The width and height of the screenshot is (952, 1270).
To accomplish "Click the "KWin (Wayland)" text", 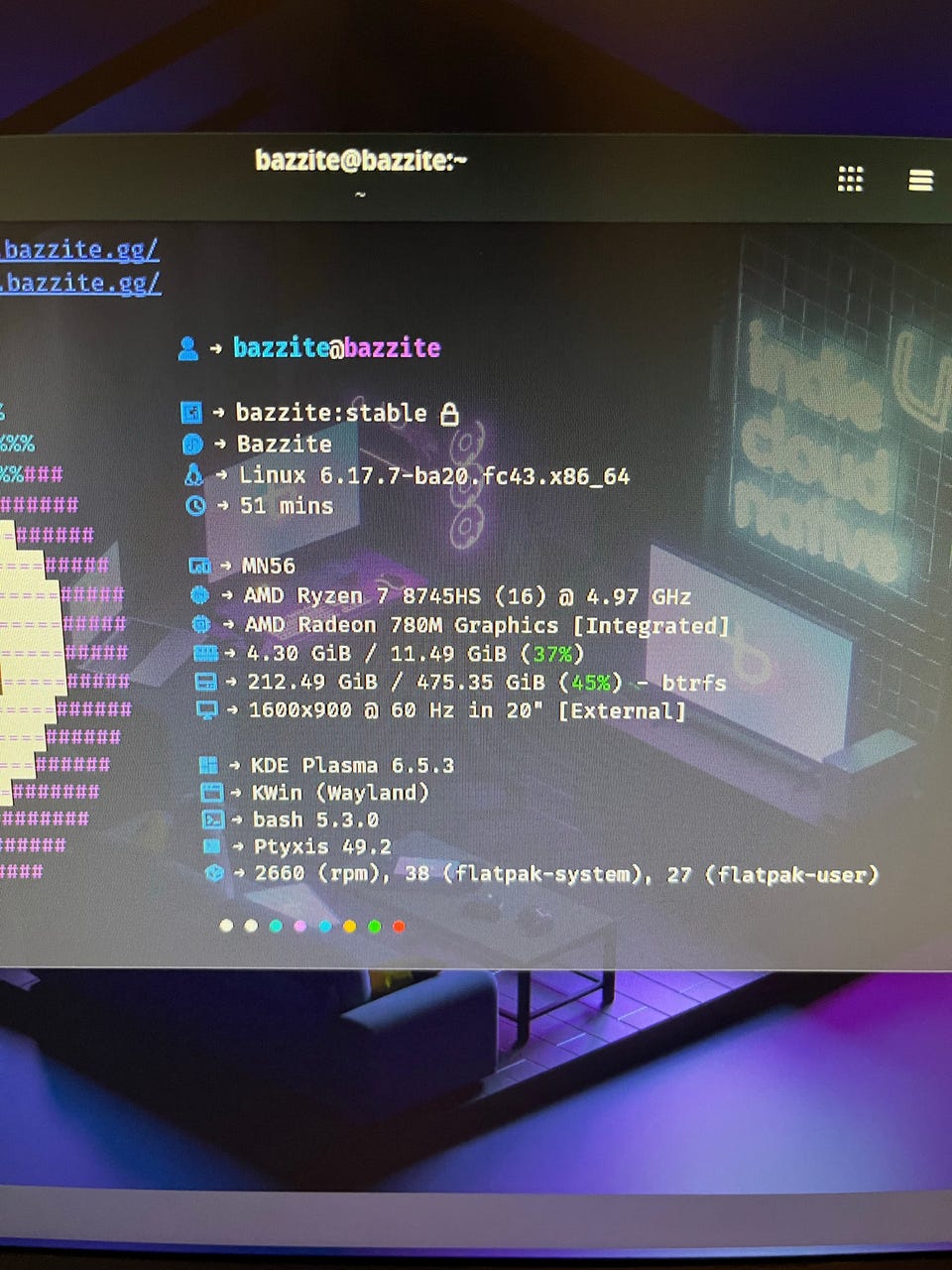I will coord(340,792).
